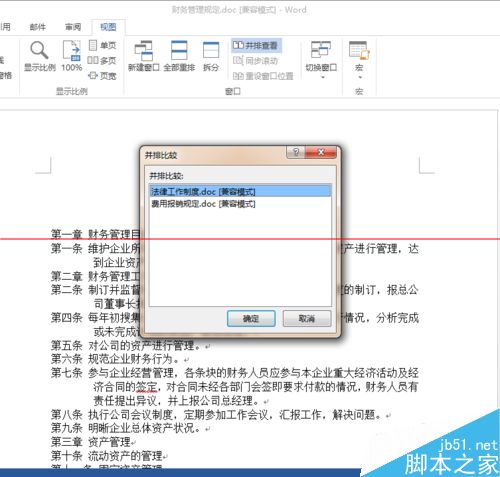Click the dialog help question mark
The height and width of the screenshot is (477, 500).
pyautogui.click(x=296, y=152)
